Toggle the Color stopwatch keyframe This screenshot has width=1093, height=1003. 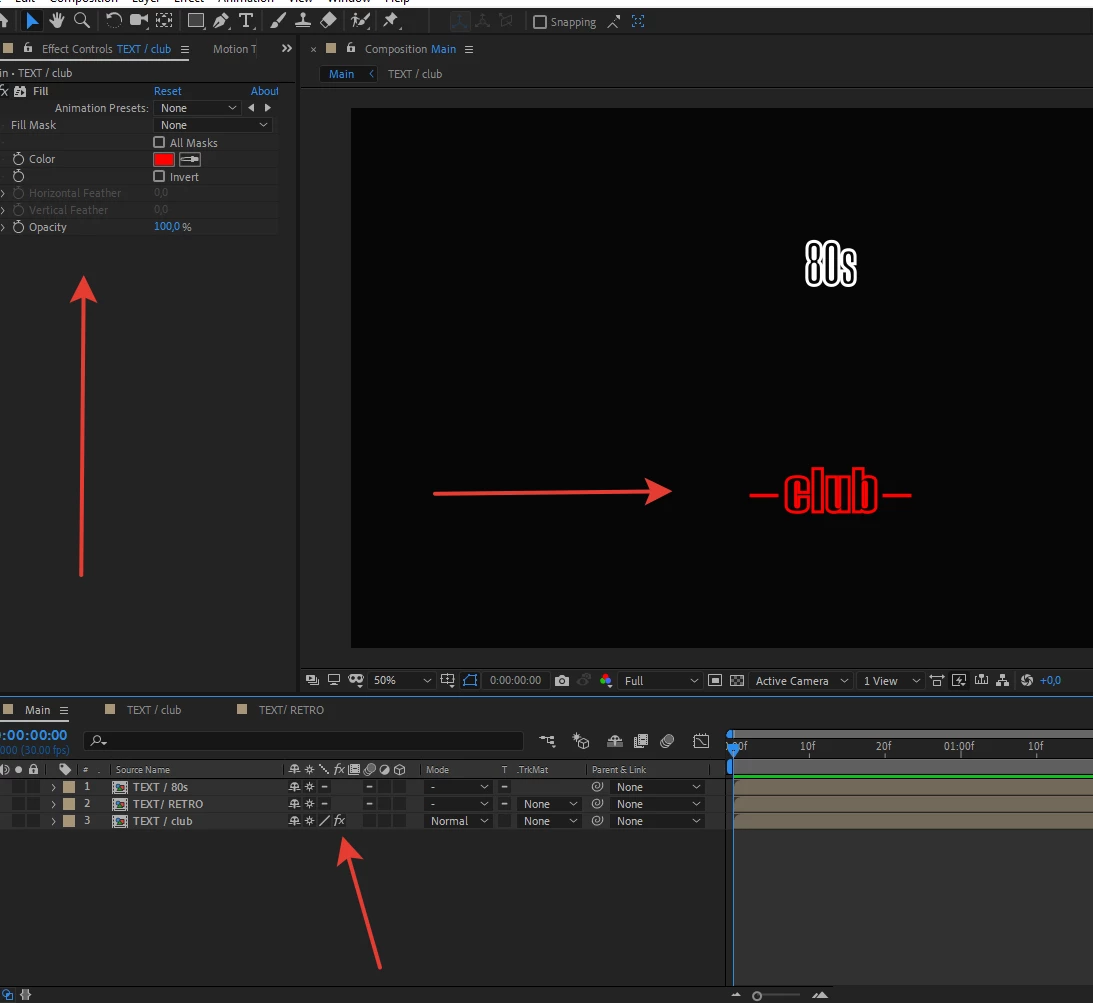click(19, 159)
